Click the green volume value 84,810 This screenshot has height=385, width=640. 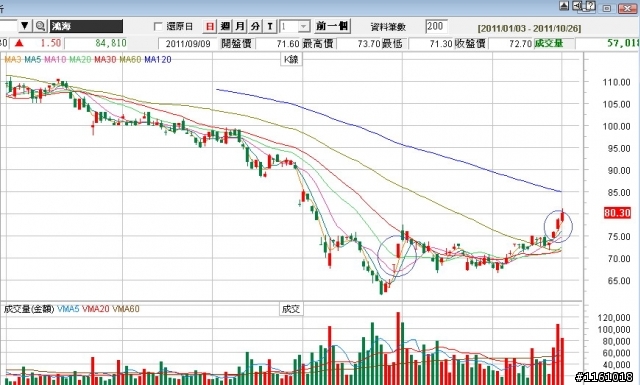point(111,43)
